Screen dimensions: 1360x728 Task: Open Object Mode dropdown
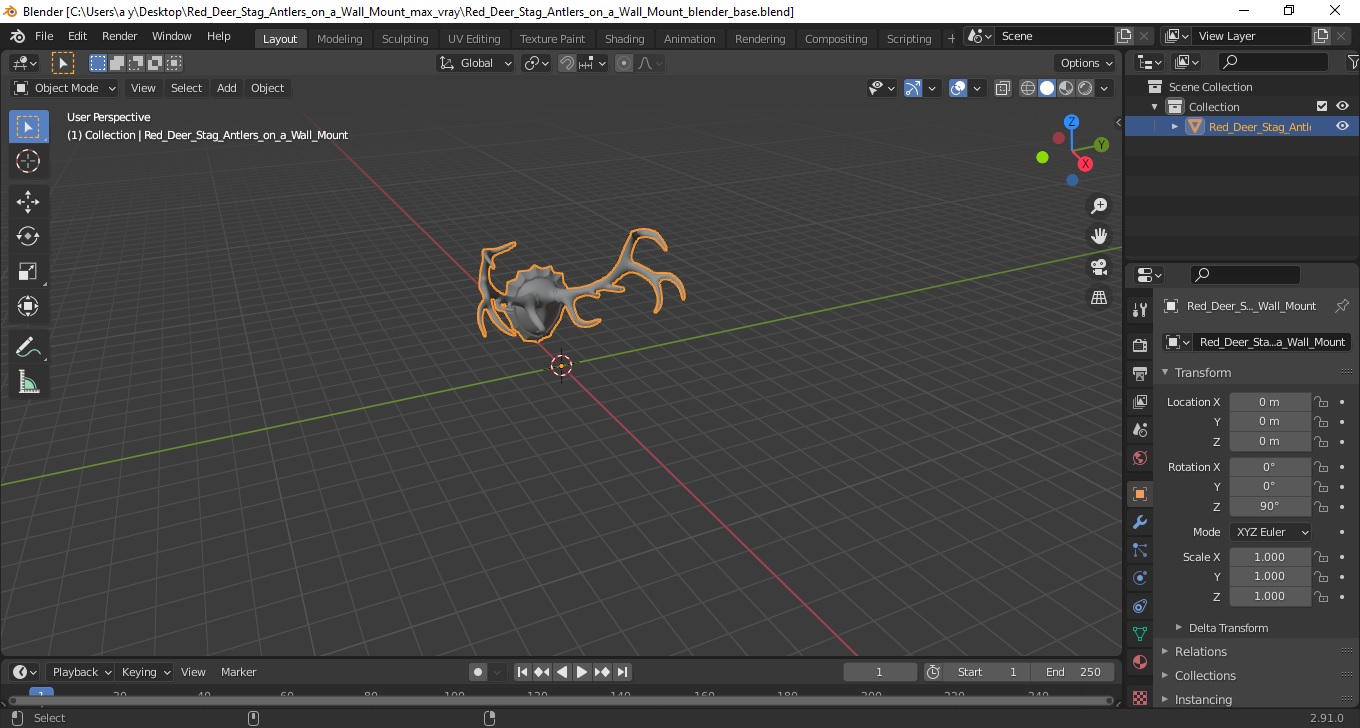pos(65,88)
